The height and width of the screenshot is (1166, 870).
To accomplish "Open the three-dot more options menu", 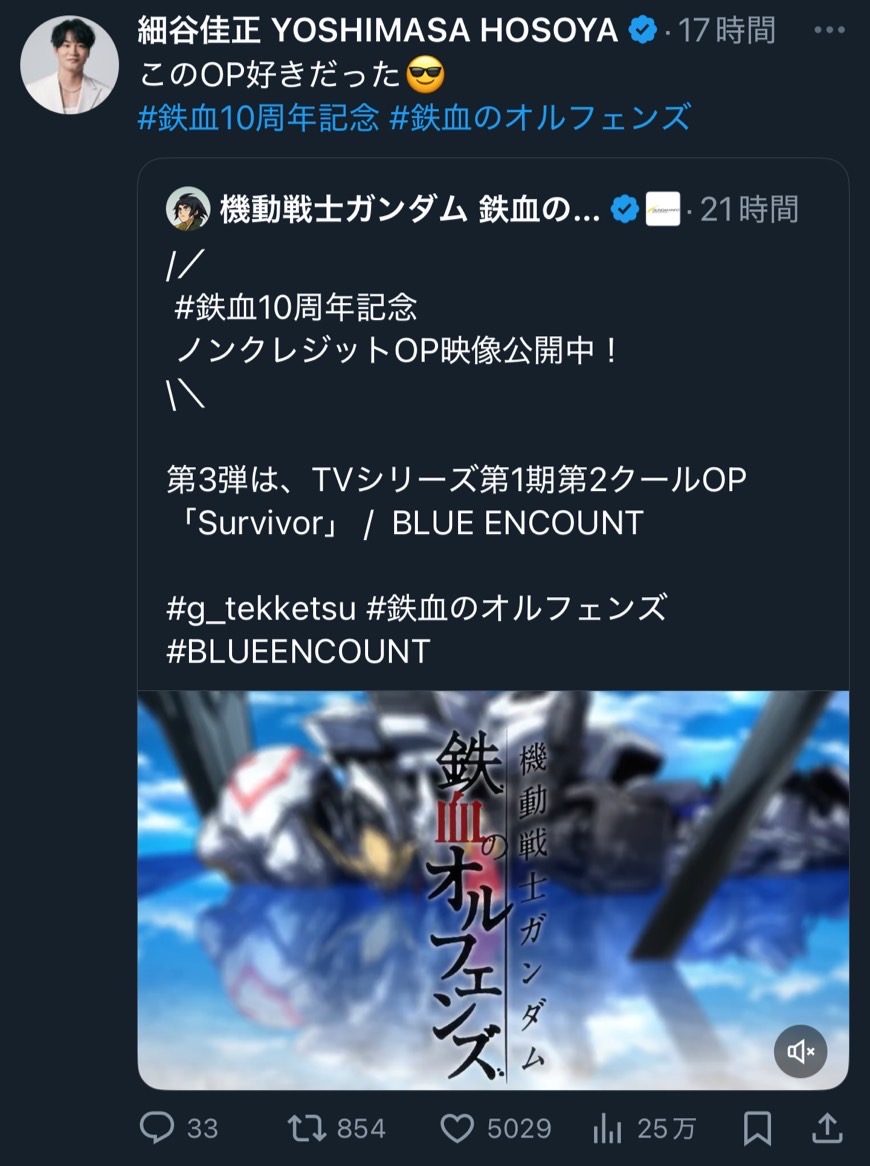I will pos(829,30).
